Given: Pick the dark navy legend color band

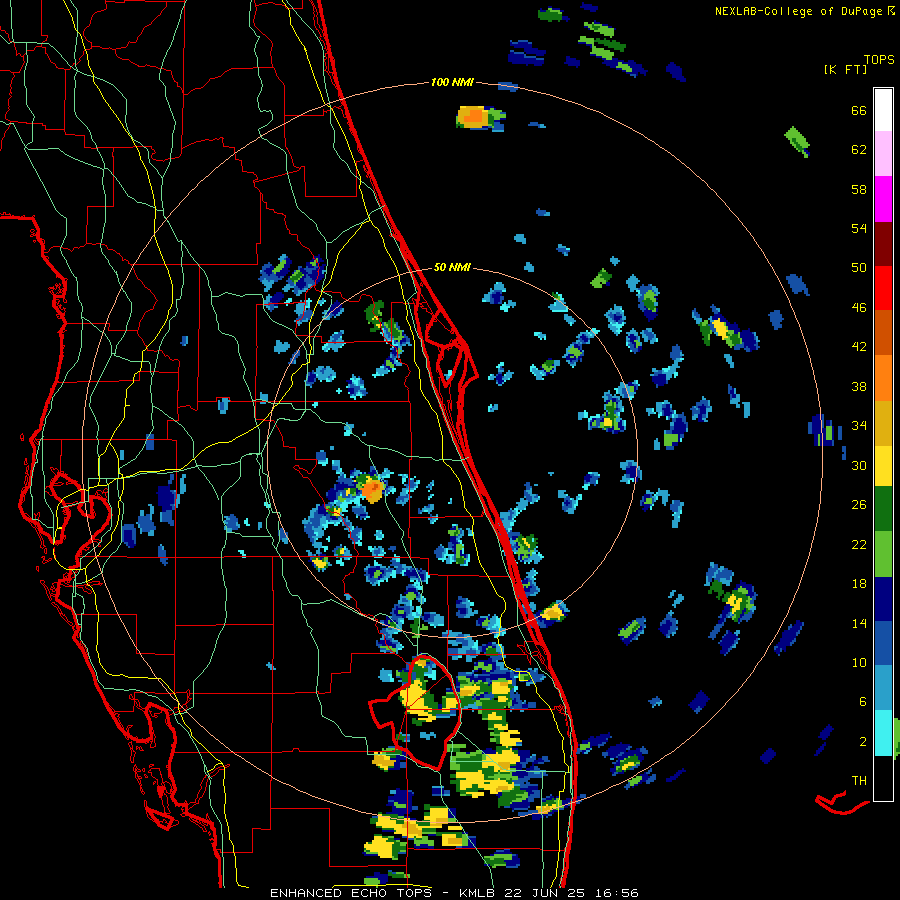Looking at the screenshot, I should [883, 599].
